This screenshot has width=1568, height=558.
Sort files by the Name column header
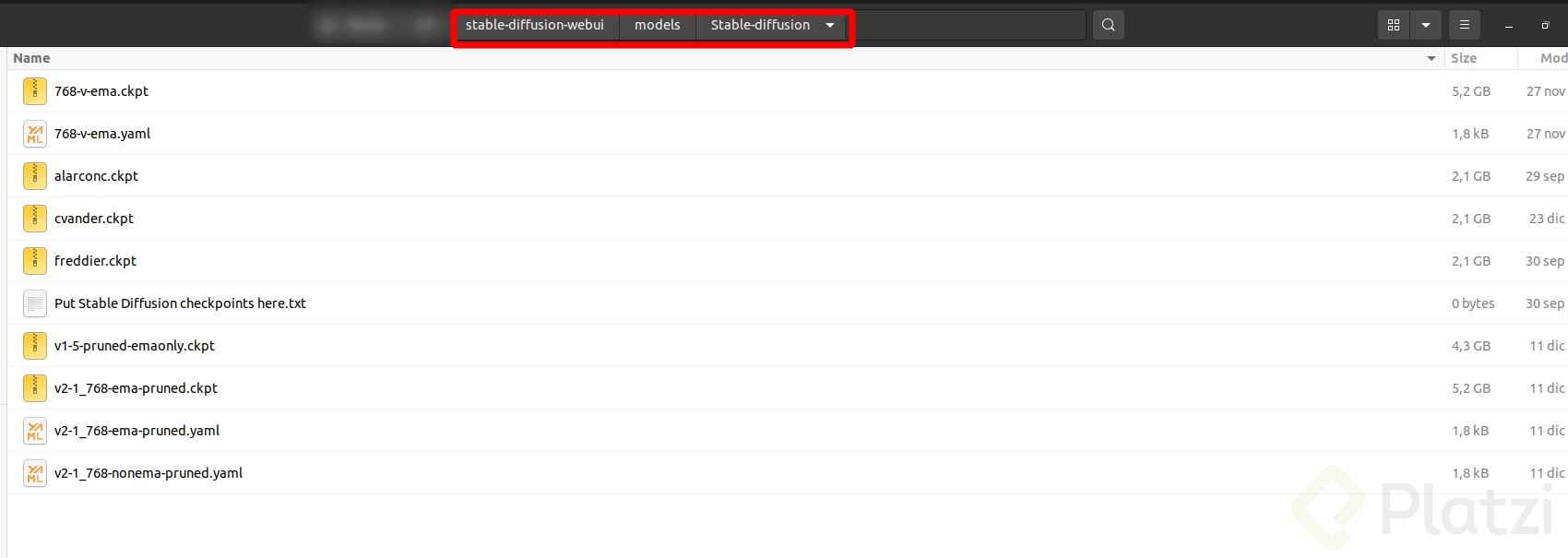tap(31, 58)
